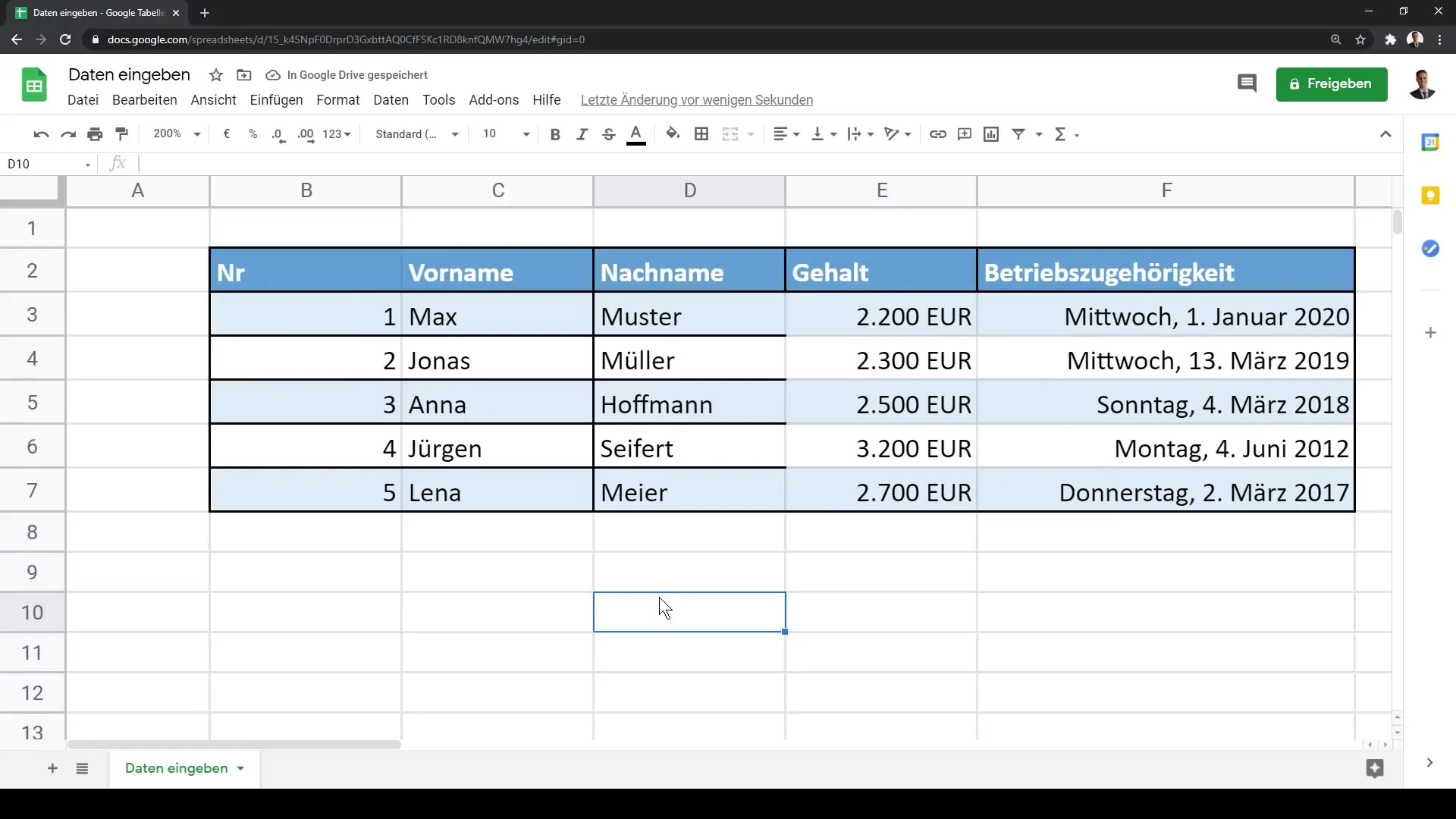Open horizontal align dropdown

[786, 134]
